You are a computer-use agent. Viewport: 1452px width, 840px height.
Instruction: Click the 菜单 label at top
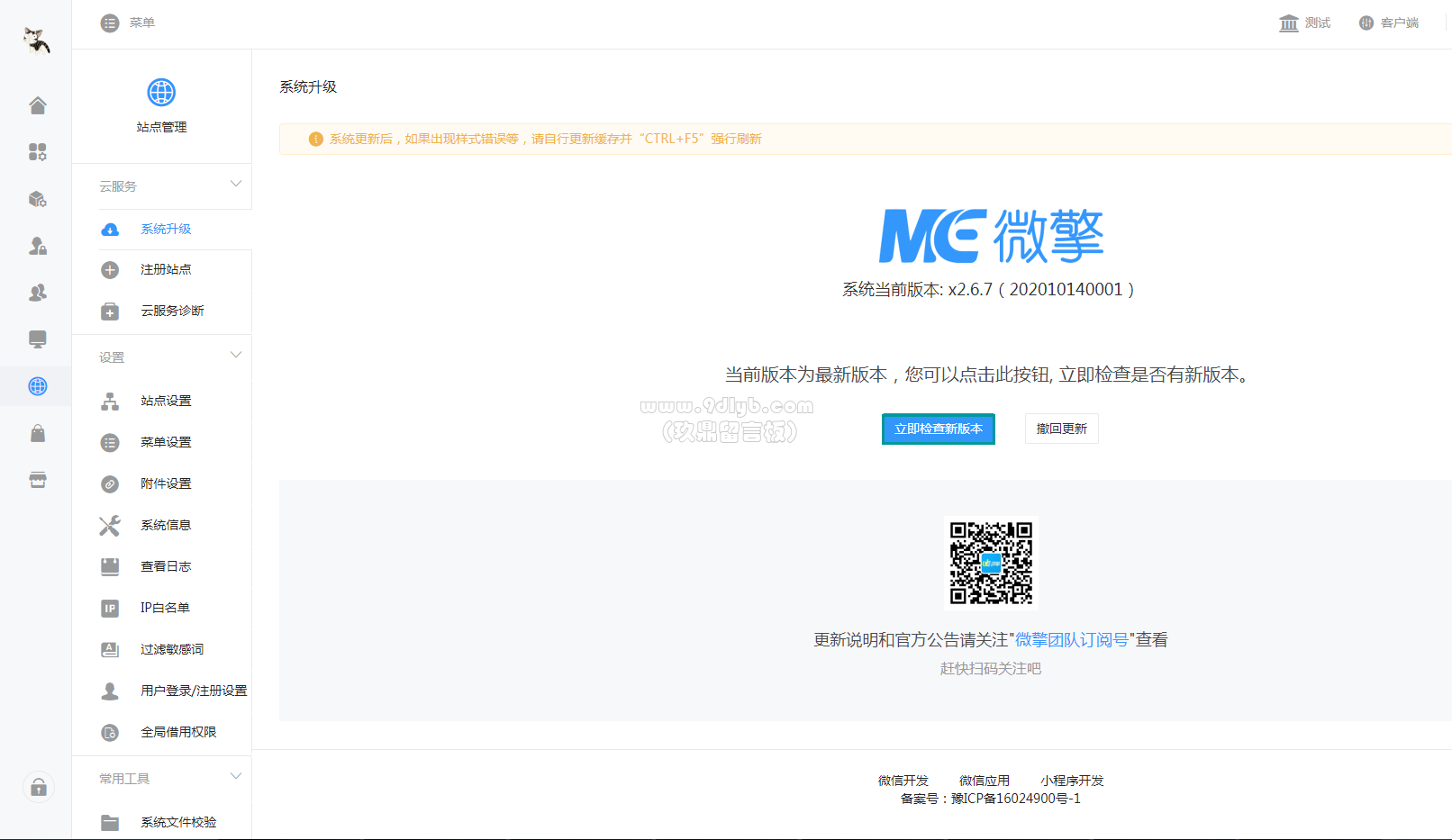pos(142,23)
